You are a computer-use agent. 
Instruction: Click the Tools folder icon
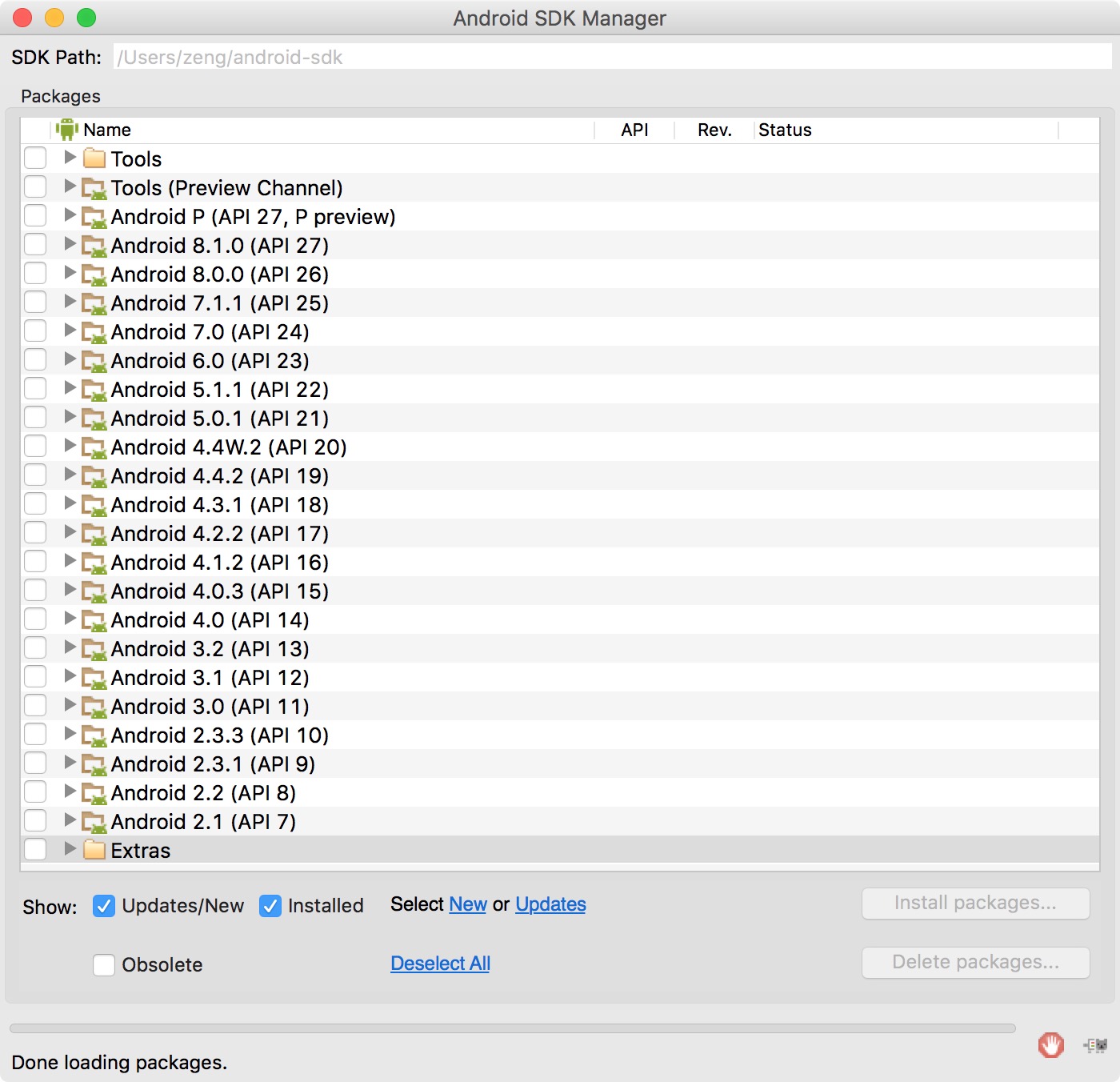point(94,158)
